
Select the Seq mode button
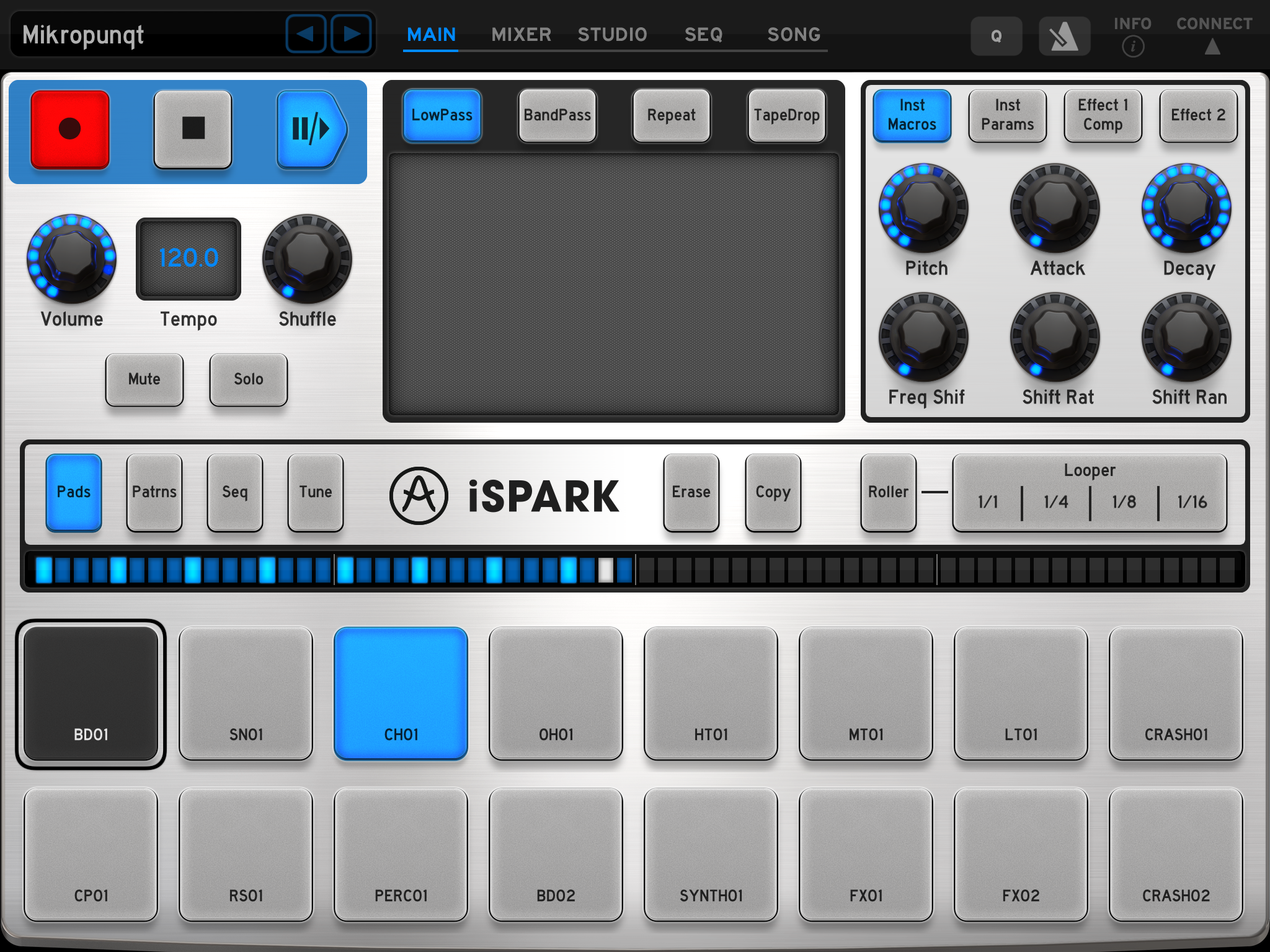click(235, 492)
